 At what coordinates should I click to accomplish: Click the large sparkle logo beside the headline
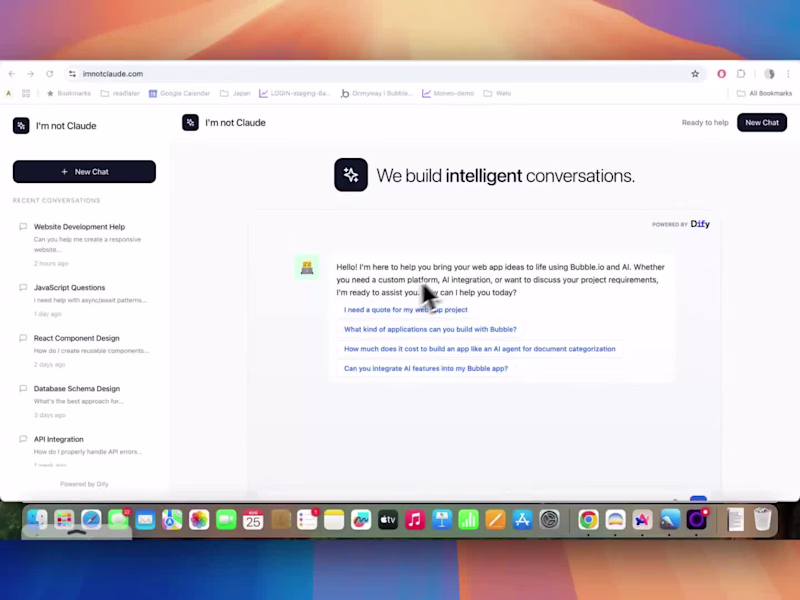point(351,175)
